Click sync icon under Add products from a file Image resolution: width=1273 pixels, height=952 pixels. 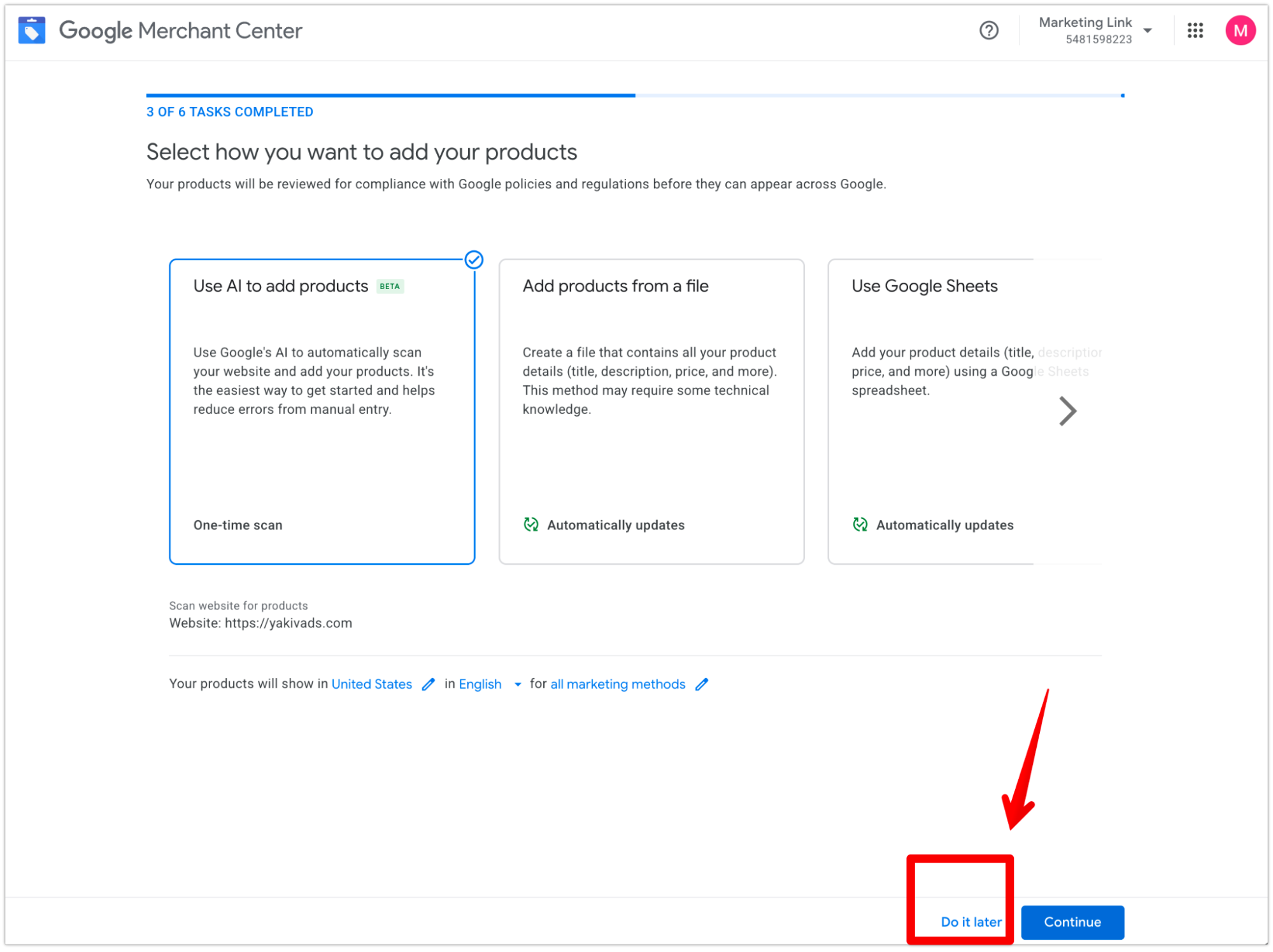coord(530,524)
